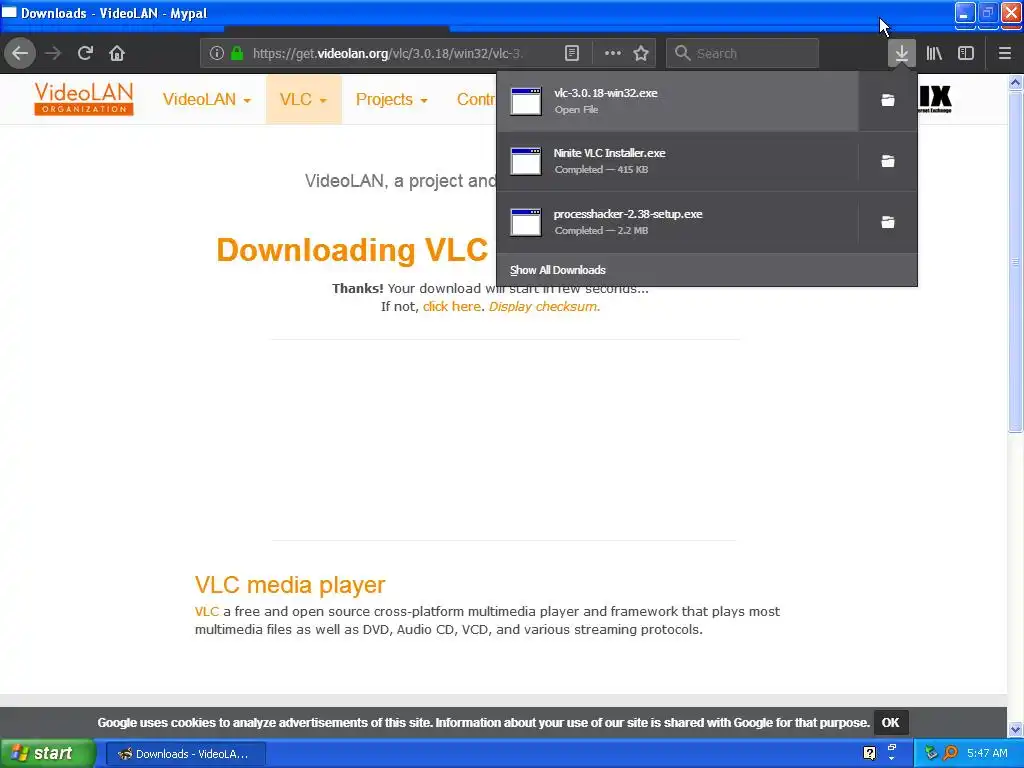
Task: Click the 5:47 AM taskbar clock
Action: pos(987,753)
